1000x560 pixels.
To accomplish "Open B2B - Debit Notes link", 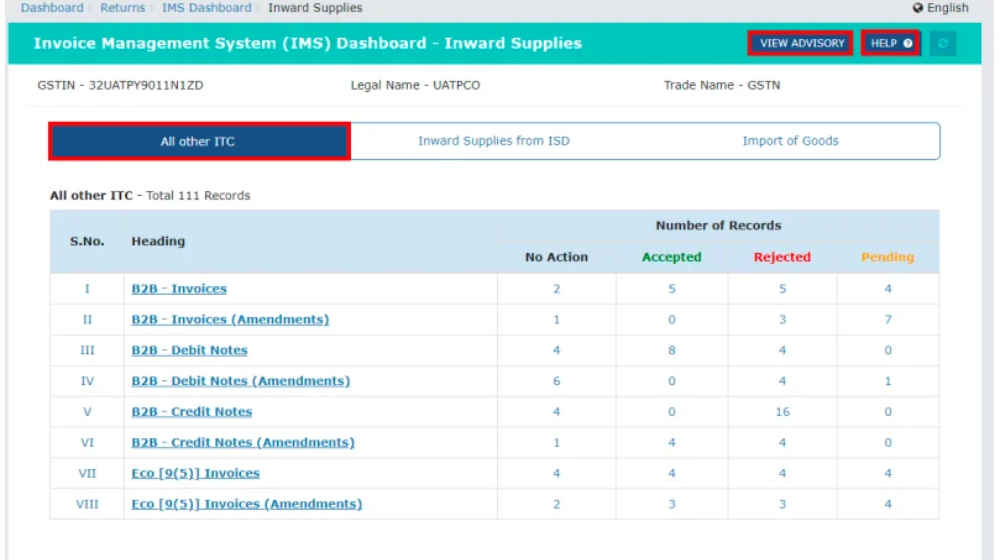I will (x=189, y=351).
